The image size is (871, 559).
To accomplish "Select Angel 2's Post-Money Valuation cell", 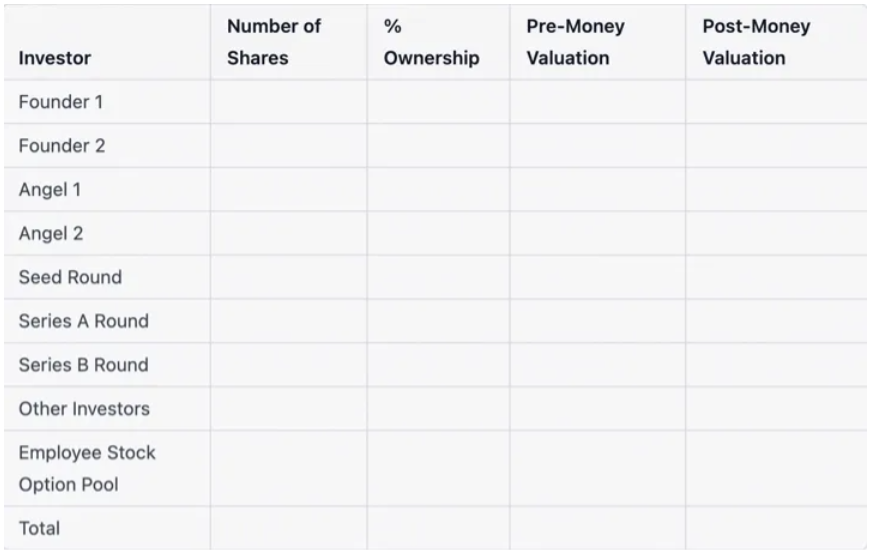I will (776, 234).
